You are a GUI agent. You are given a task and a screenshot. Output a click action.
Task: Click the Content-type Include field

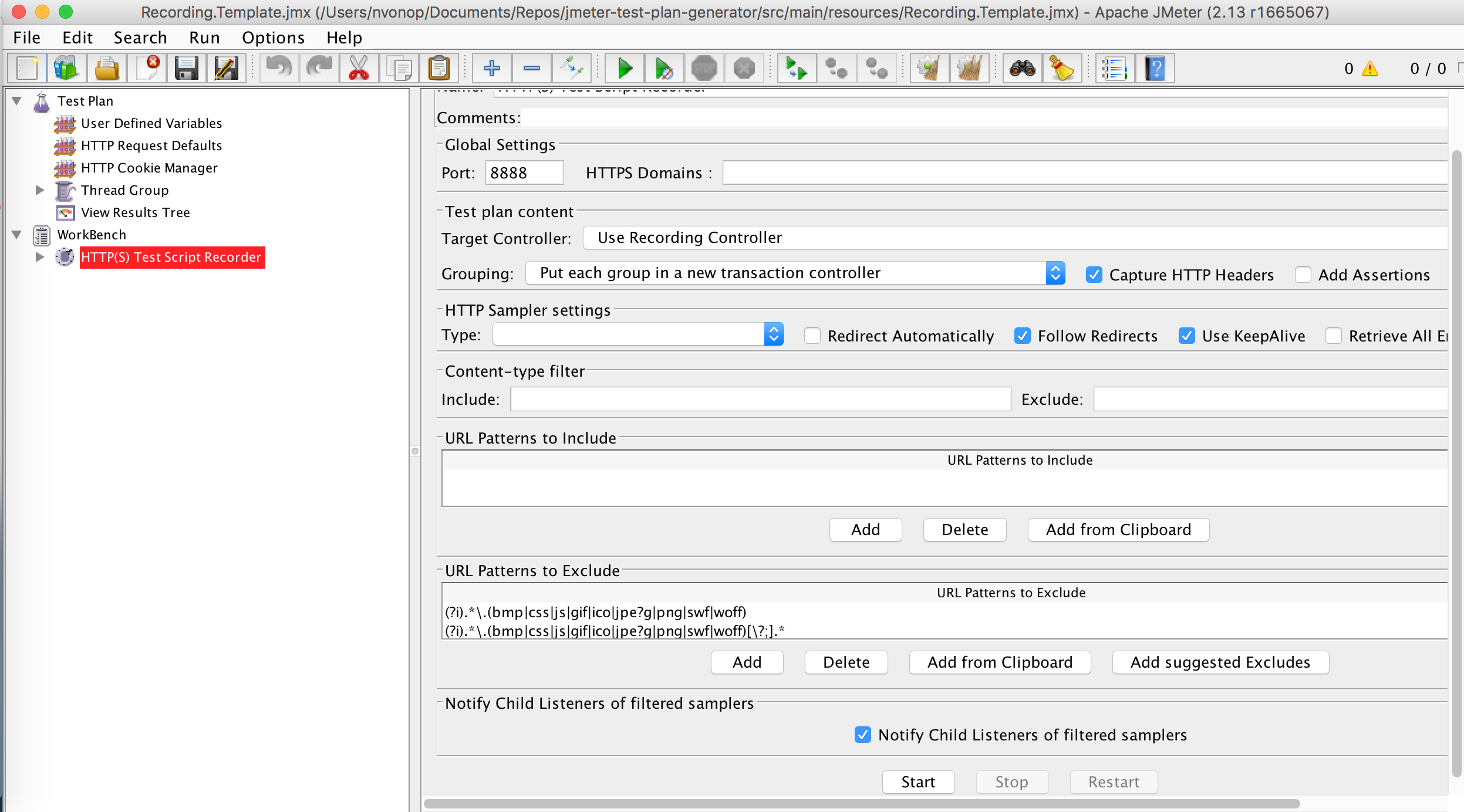click(x=760, y=400)
